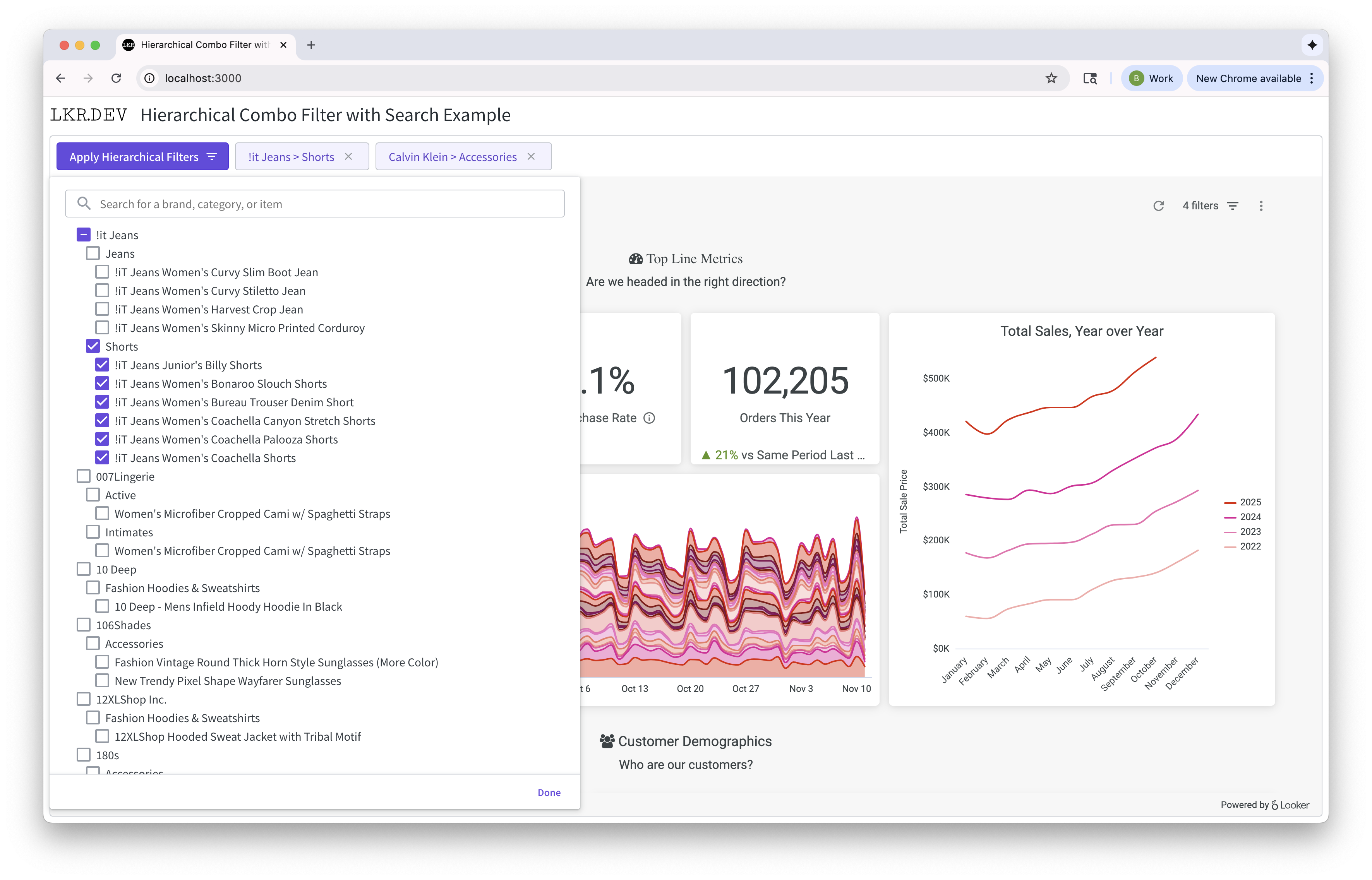Open a new browser tab
This screenshot has width=1372, height=880.
(311, 45)
